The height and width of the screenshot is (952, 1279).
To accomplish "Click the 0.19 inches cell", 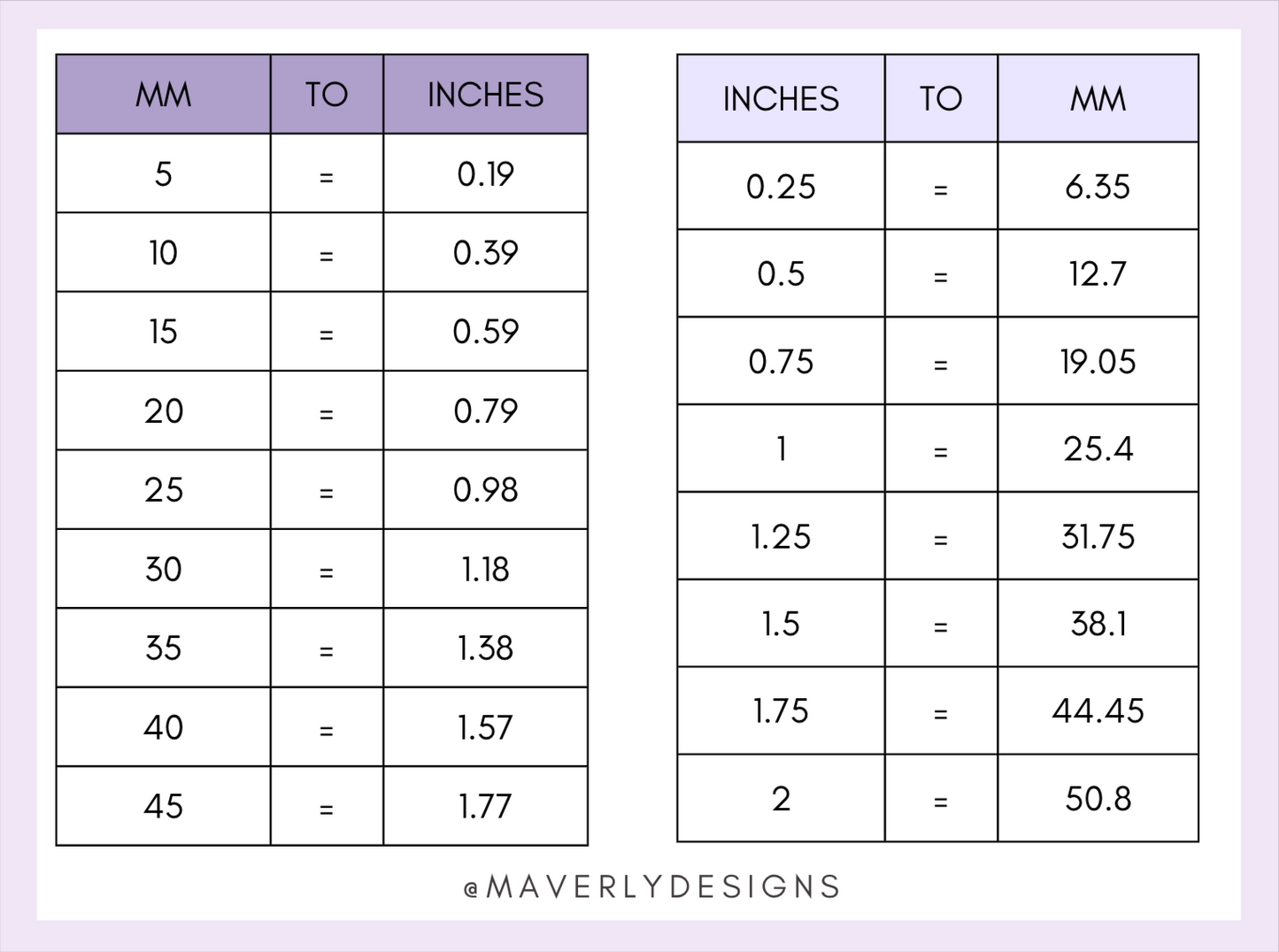I will (485, 173).
